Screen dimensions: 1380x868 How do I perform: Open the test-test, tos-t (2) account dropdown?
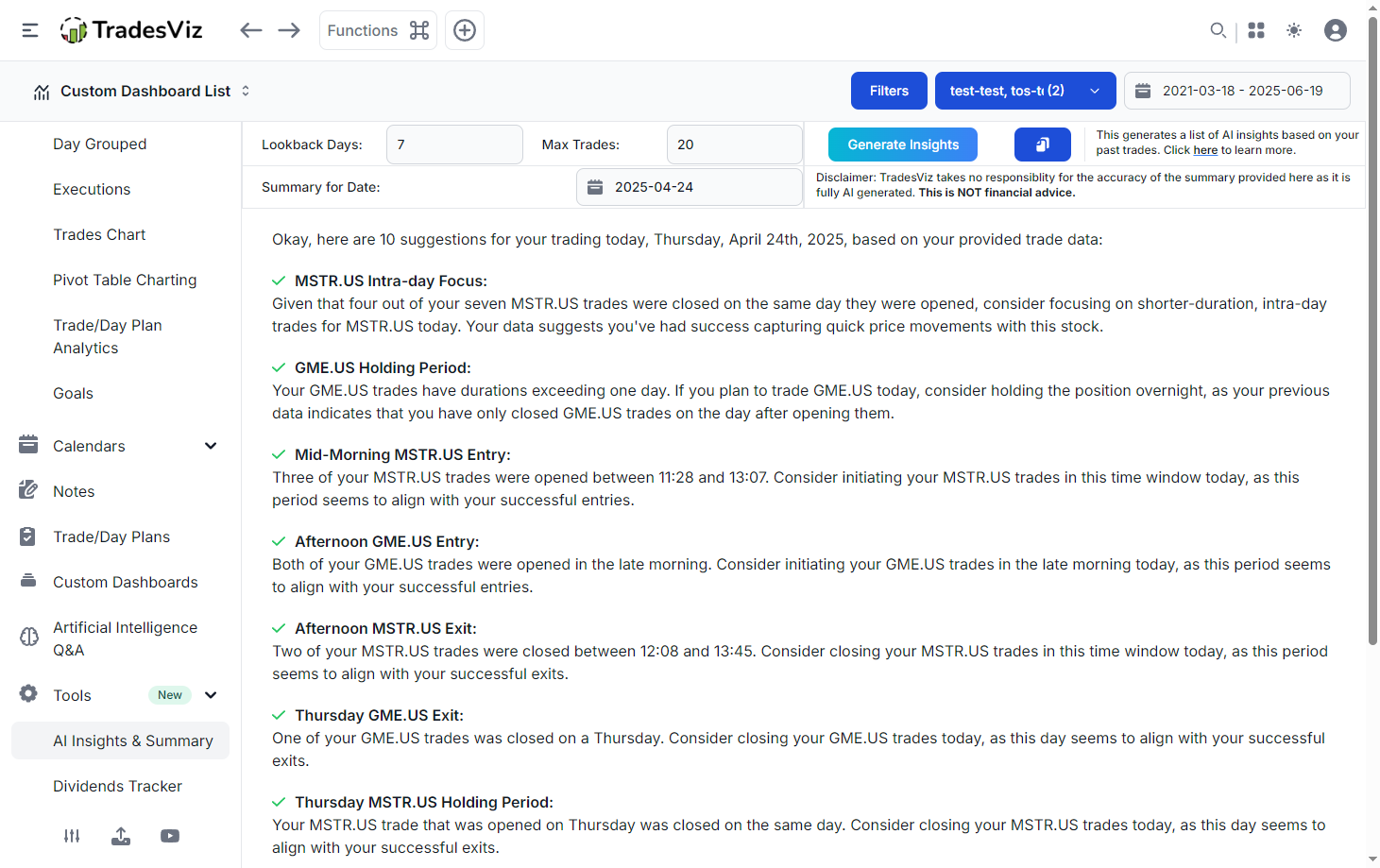point(1026,91)
